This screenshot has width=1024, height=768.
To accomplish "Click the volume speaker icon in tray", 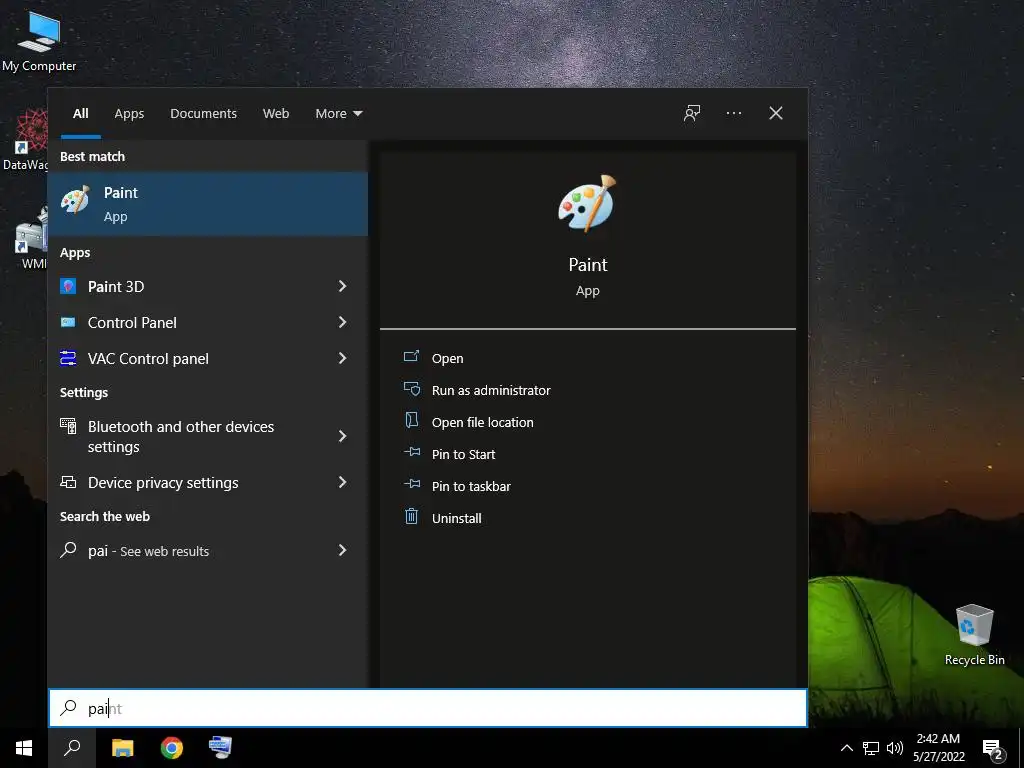I will tap(895, 748).
